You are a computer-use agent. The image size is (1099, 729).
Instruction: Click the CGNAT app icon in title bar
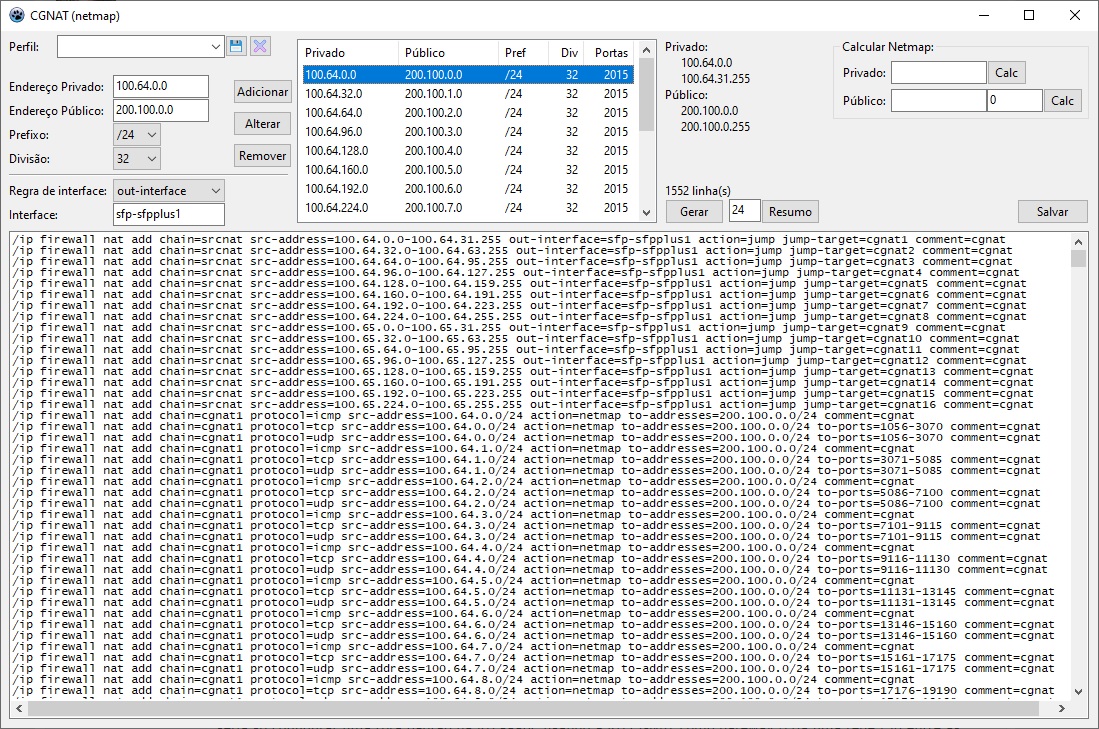(x=16, y=15)
